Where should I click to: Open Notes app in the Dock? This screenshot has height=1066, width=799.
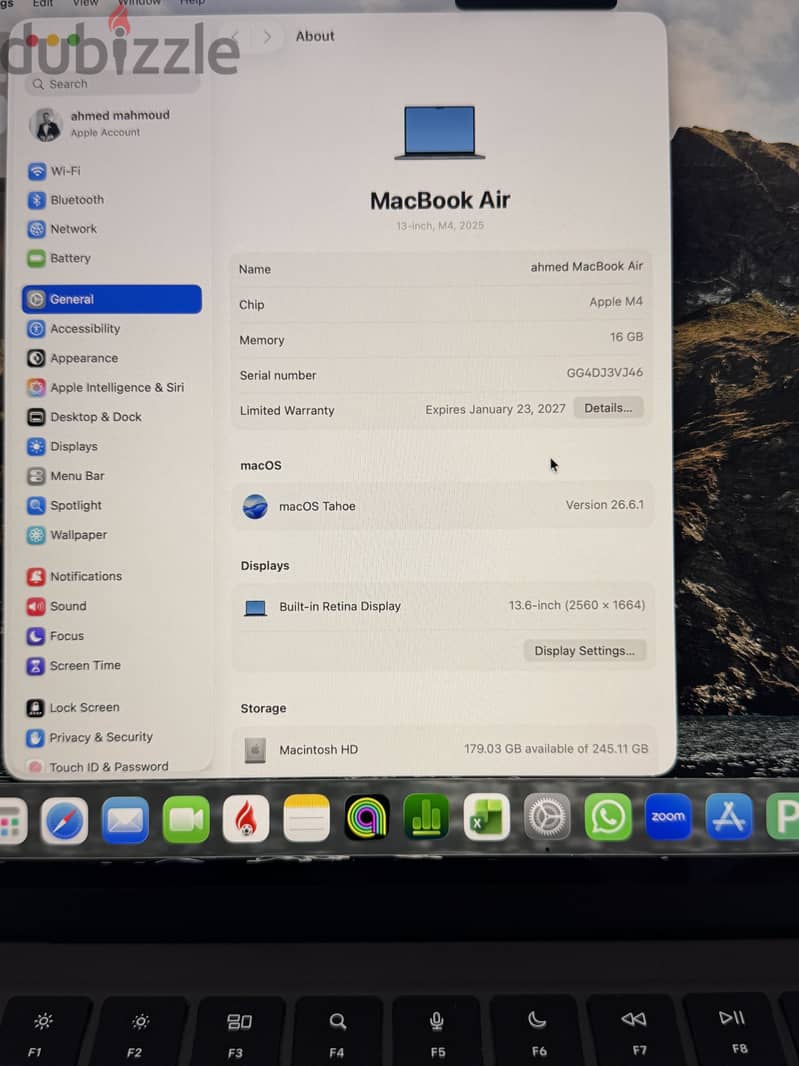pyautogui.click(x=307, y=818)
